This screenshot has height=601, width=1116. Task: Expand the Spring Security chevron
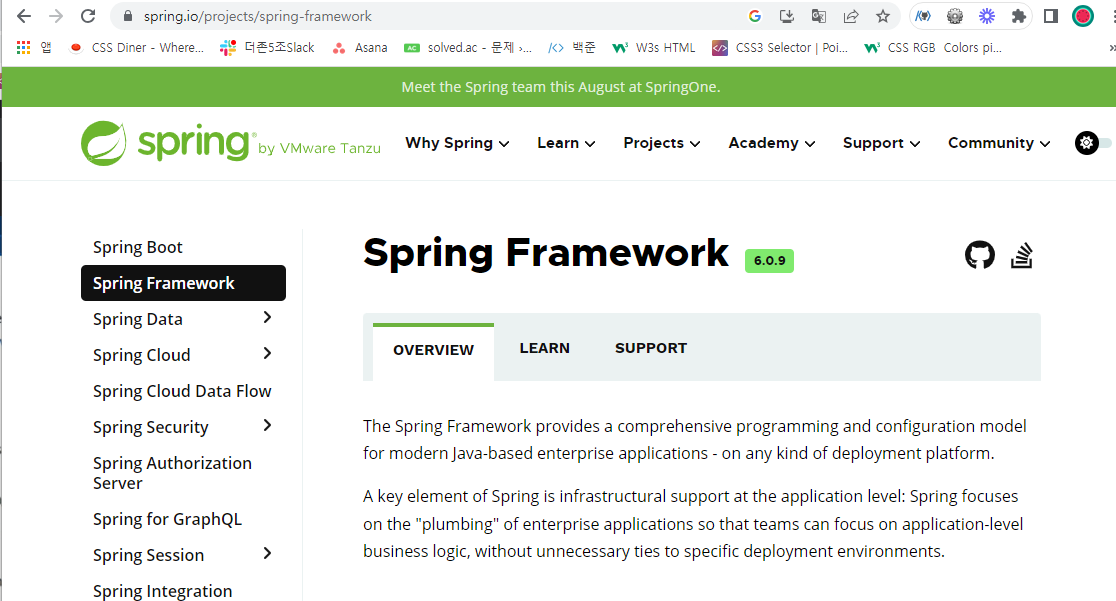(268, 426)
